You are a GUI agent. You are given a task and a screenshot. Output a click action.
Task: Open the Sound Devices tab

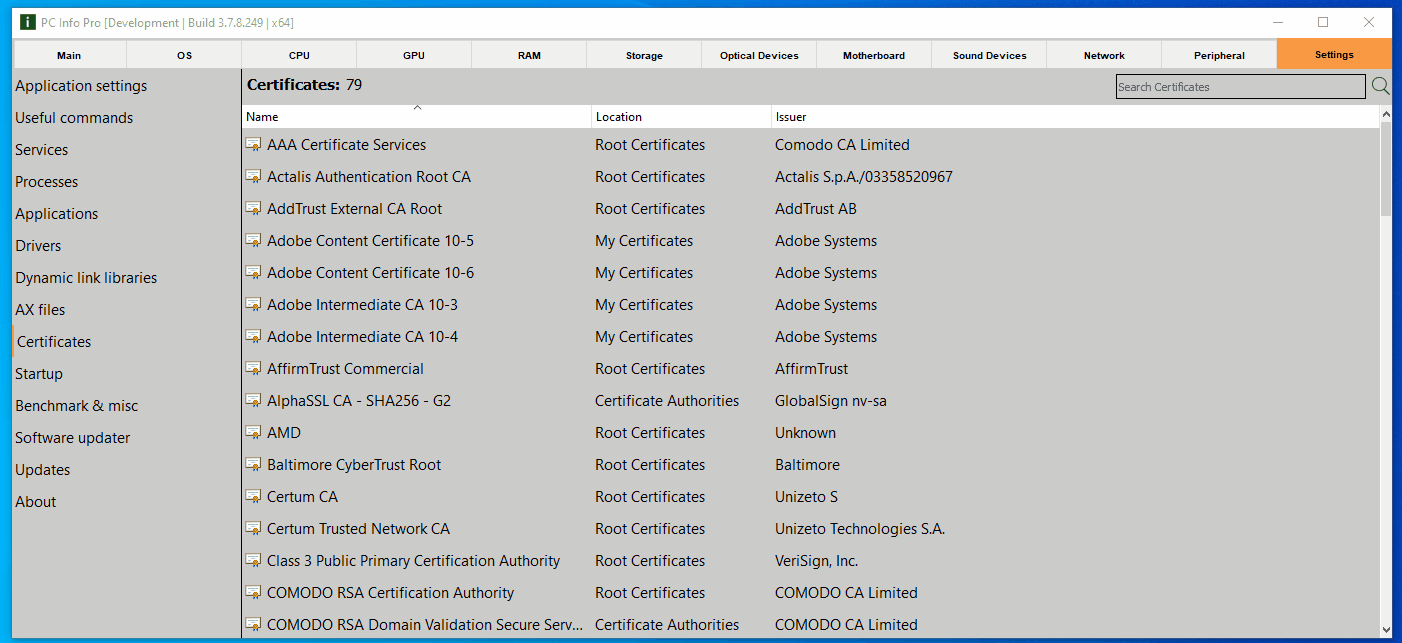coord(989,55)
